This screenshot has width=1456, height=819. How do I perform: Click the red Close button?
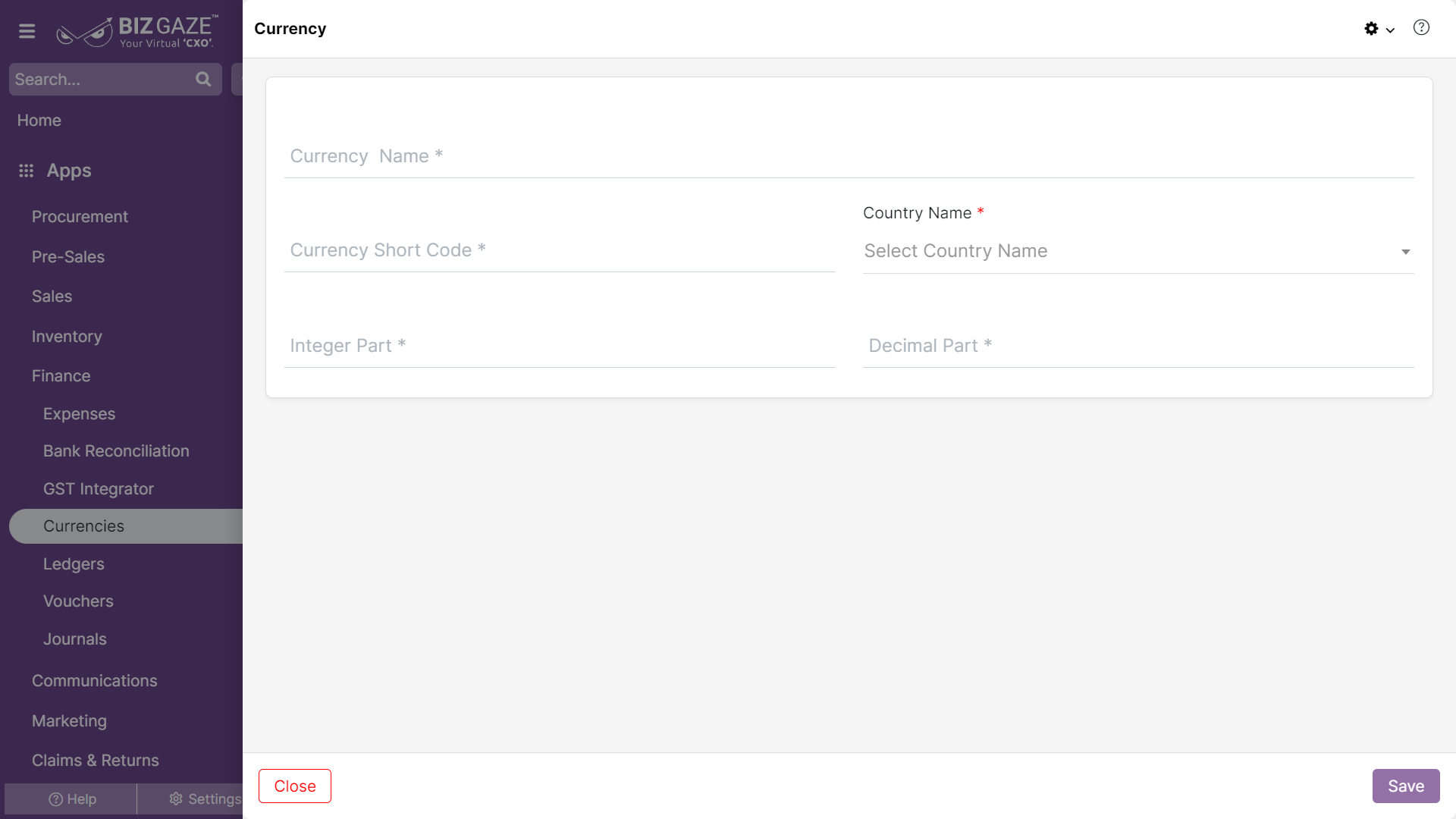(x=295, y=786)
